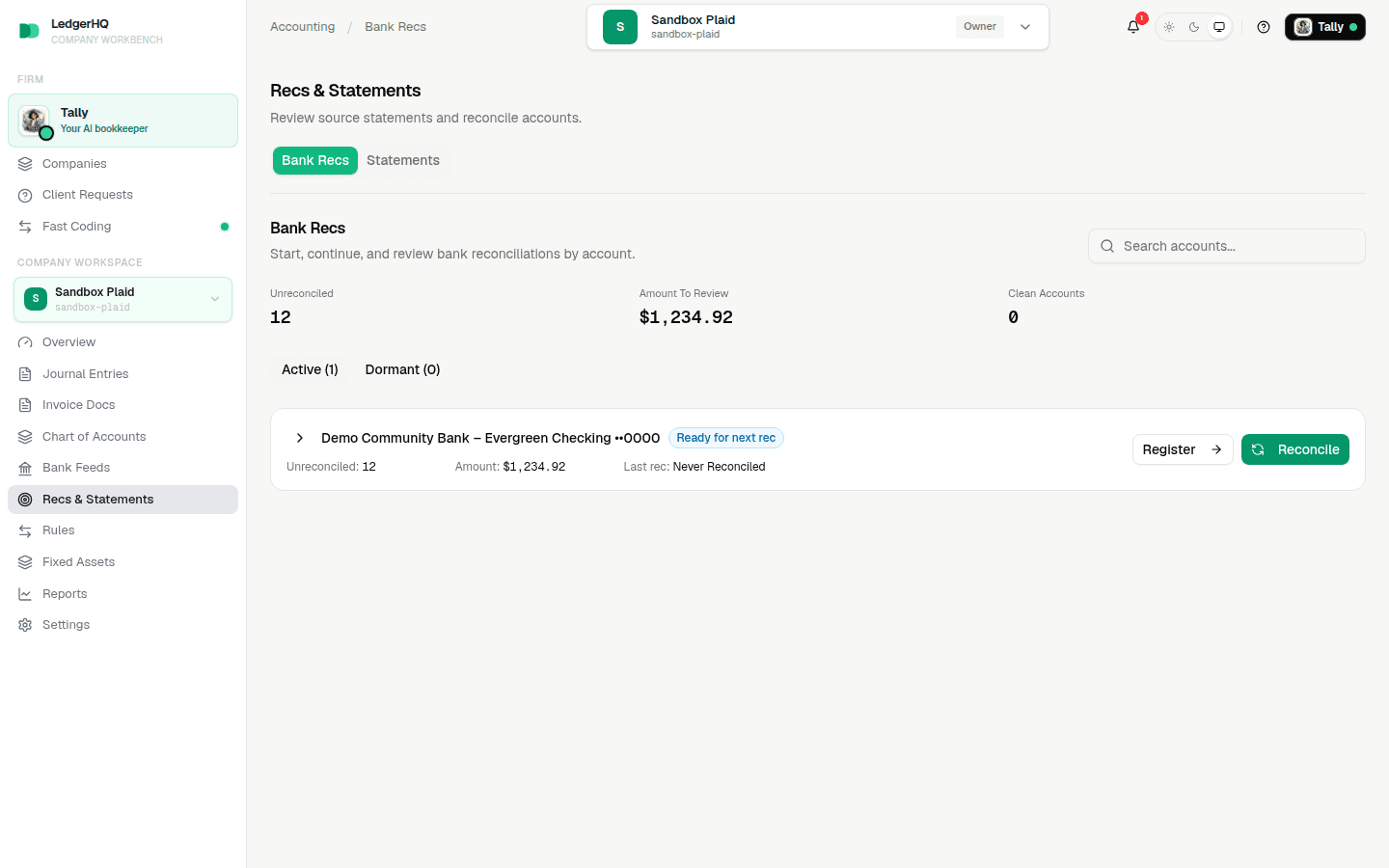Focus the Search accounts field
The width and height of the screenshot is (1389, 868).
pos(1227,246)
